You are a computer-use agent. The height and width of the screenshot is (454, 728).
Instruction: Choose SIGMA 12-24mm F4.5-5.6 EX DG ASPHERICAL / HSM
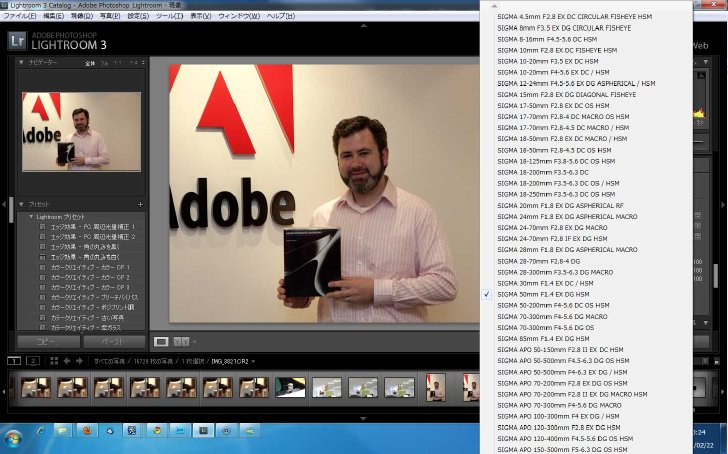[576, 84]
